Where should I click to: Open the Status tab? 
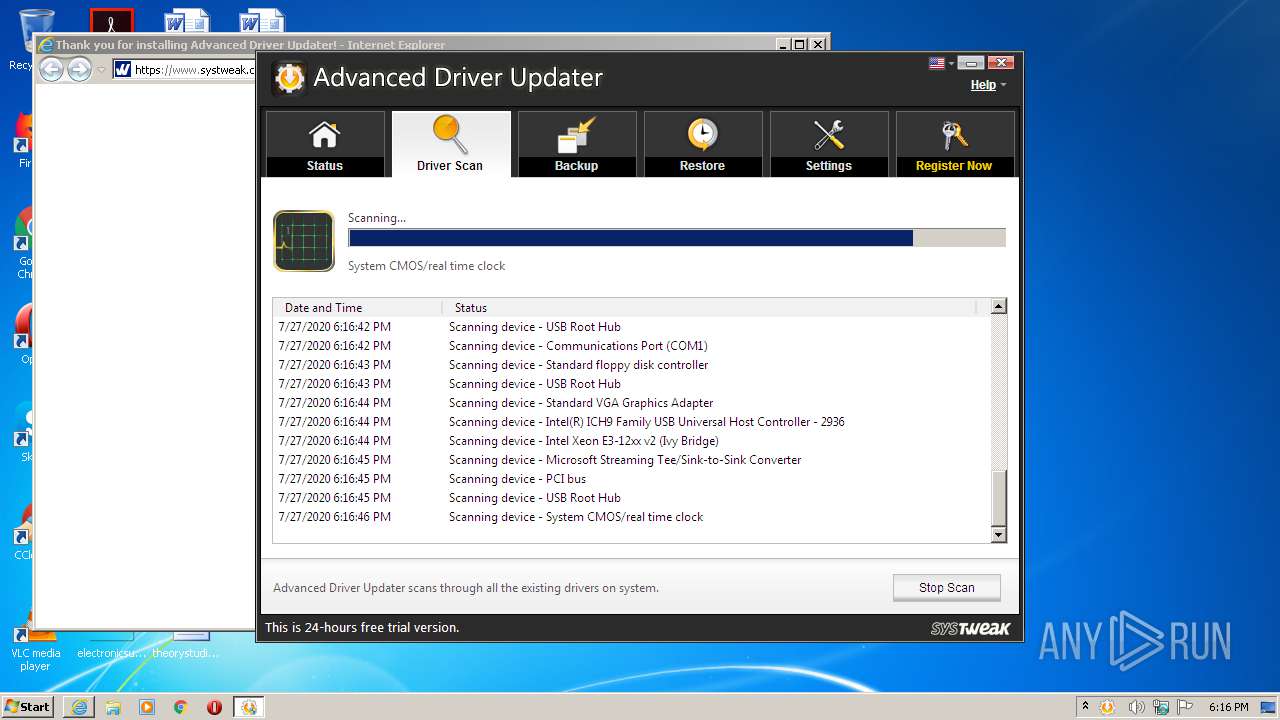click(x=325, y=144)
